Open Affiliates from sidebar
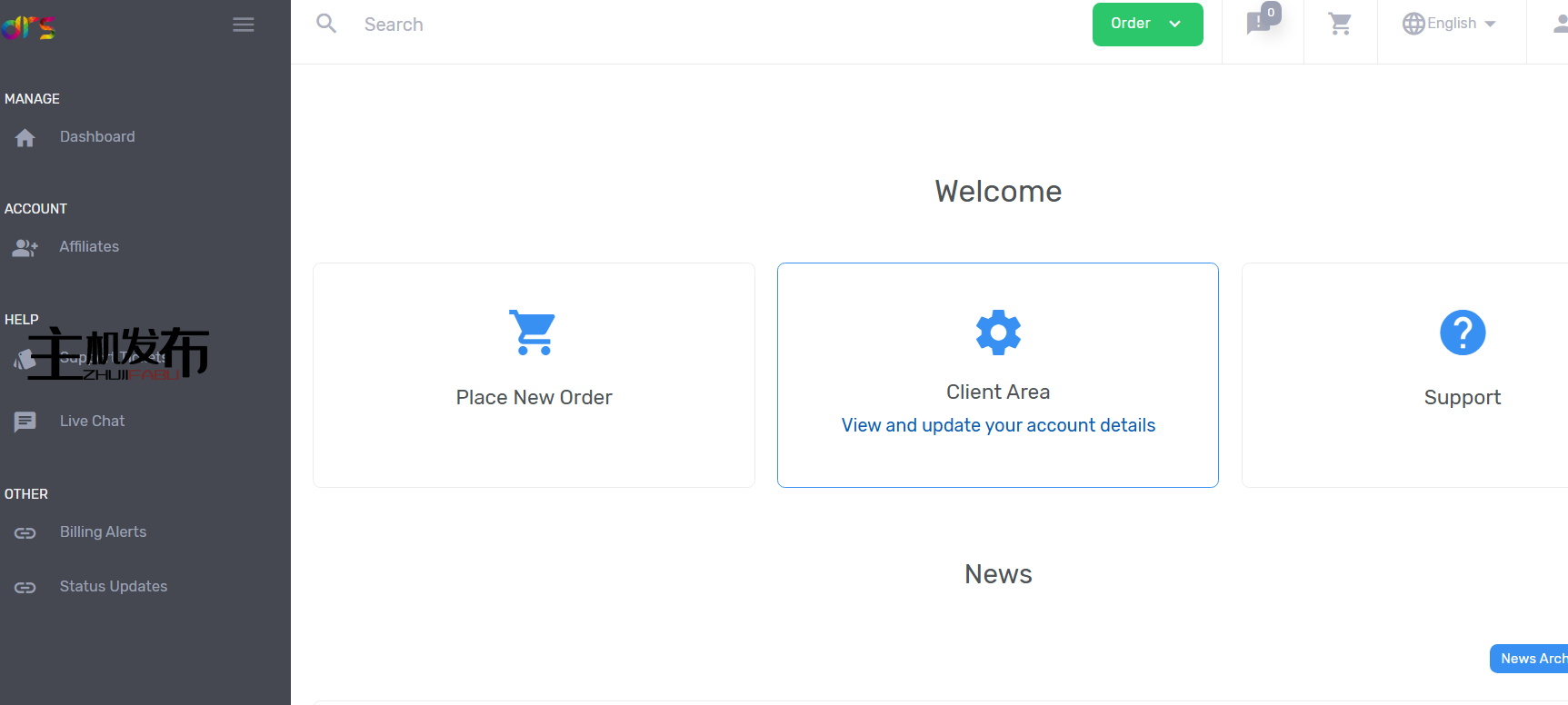 click(89, 247)
